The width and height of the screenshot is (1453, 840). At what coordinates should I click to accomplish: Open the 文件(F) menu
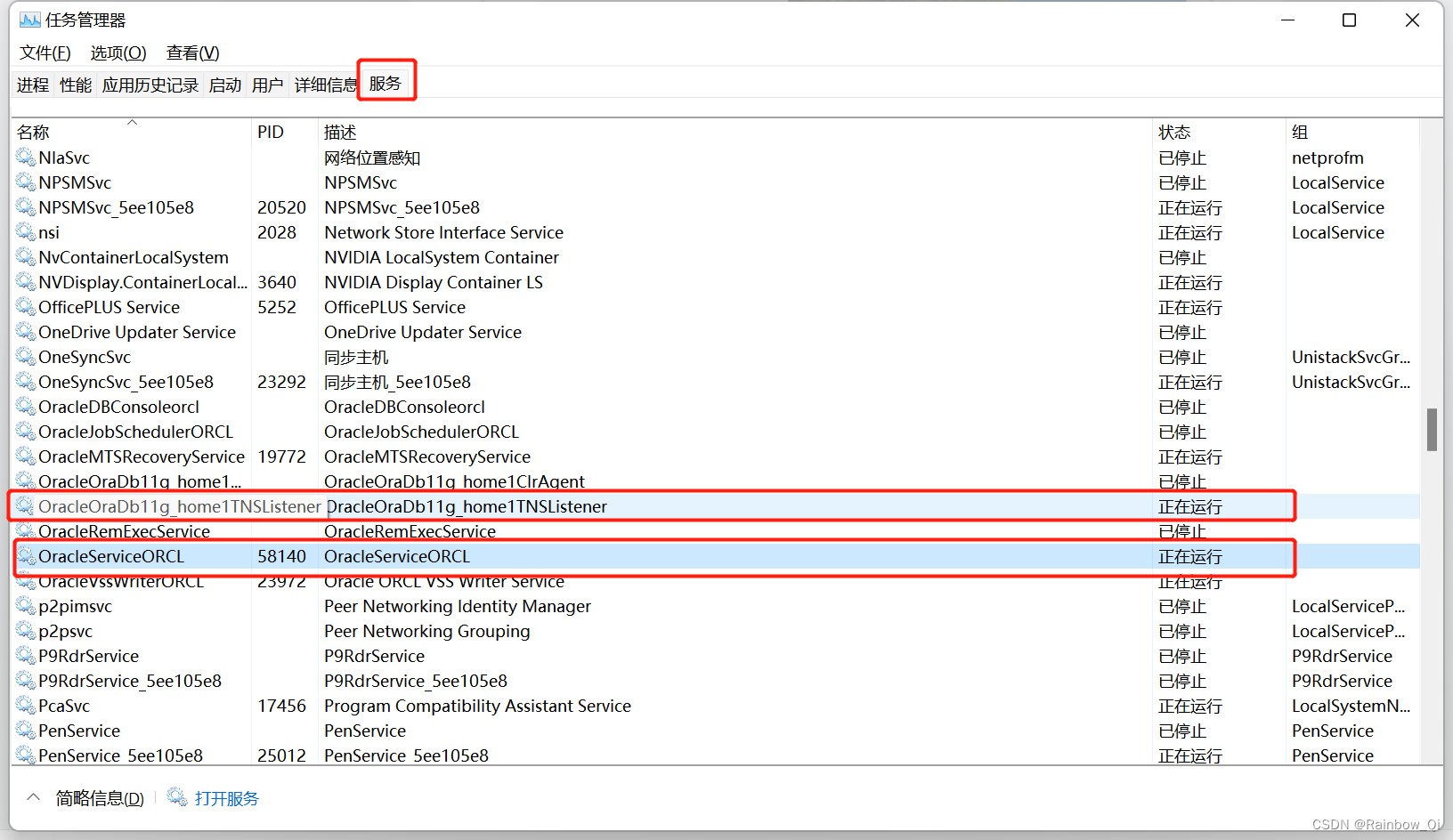click(45, 52)
